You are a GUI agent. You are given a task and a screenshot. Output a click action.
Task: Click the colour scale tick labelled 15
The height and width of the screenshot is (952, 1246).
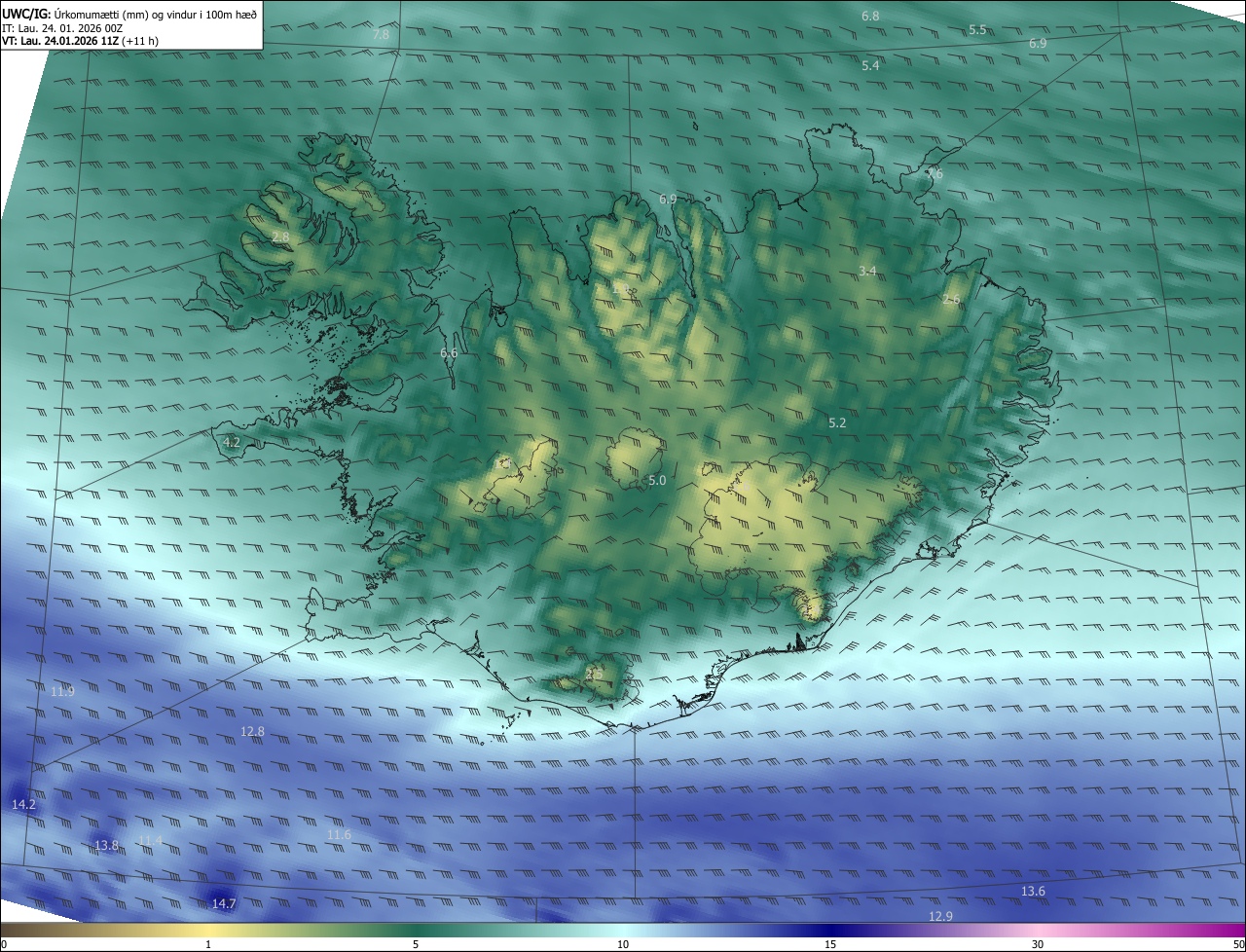830,944
